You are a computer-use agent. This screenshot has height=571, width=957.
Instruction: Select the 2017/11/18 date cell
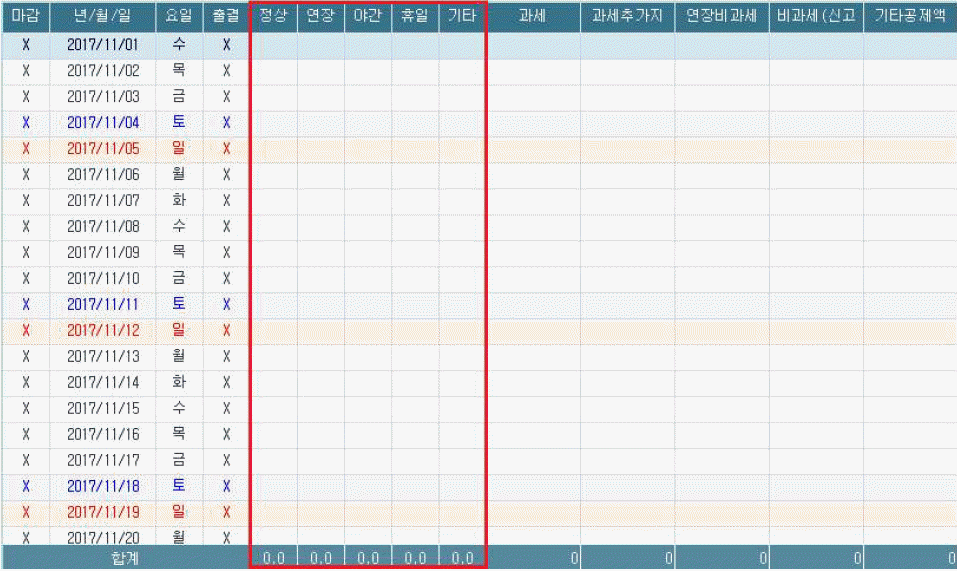click(103, 487)
